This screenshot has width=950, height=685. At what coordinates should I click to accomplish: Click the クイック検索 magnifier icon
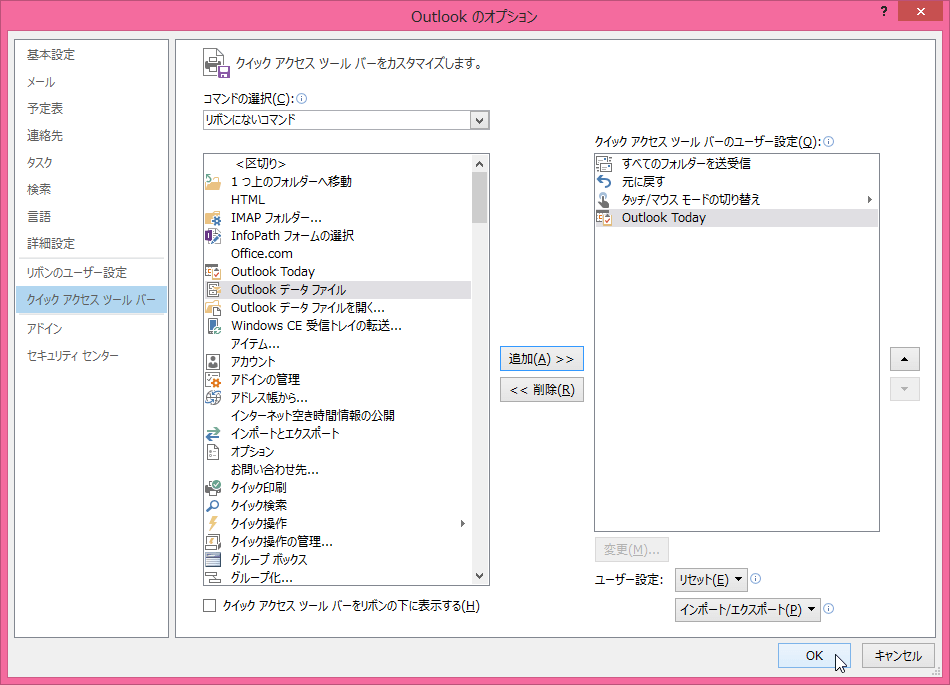(x=213, y=506)
